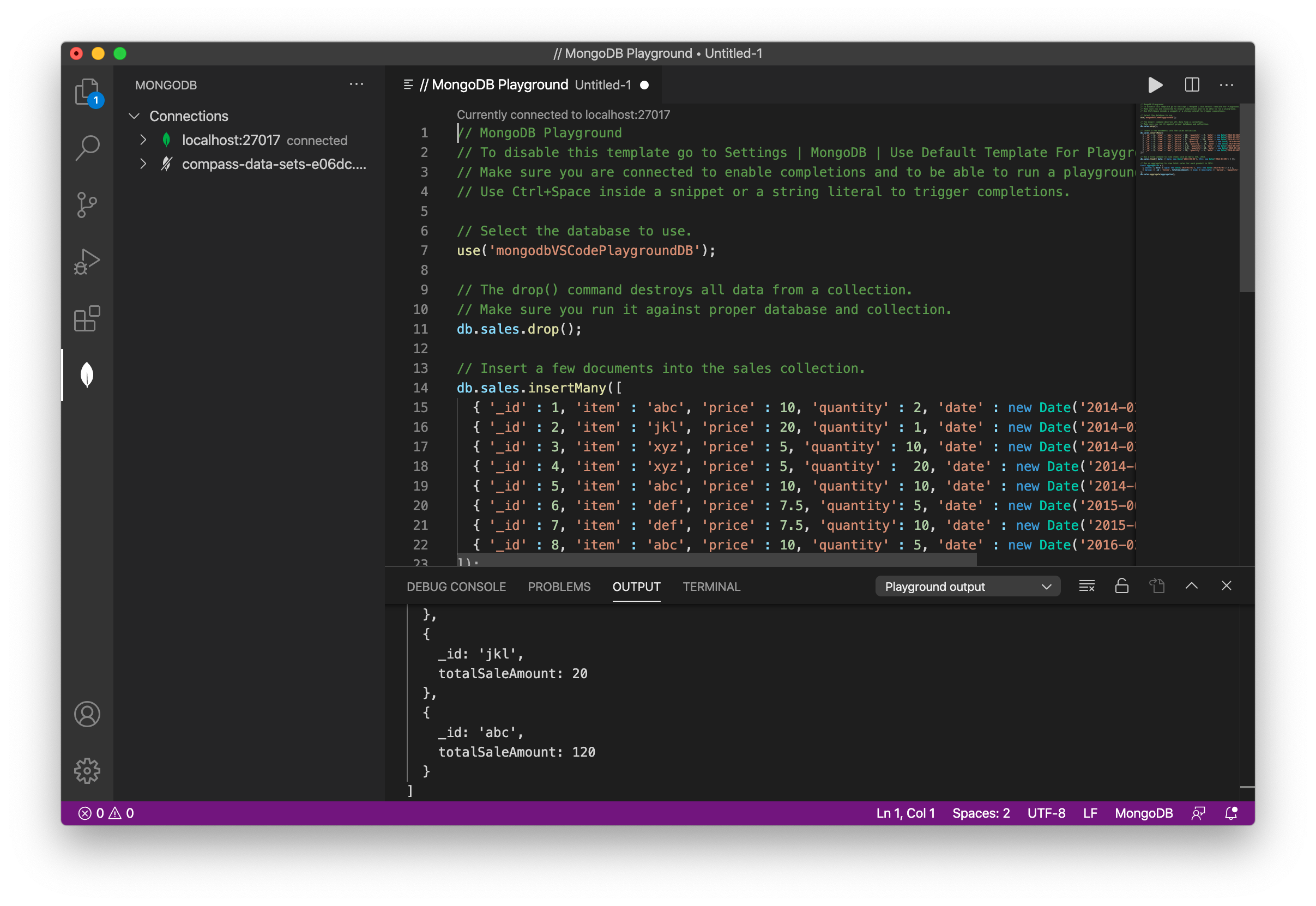
Task: Split the editor to the right
Action: point(1192,85)
